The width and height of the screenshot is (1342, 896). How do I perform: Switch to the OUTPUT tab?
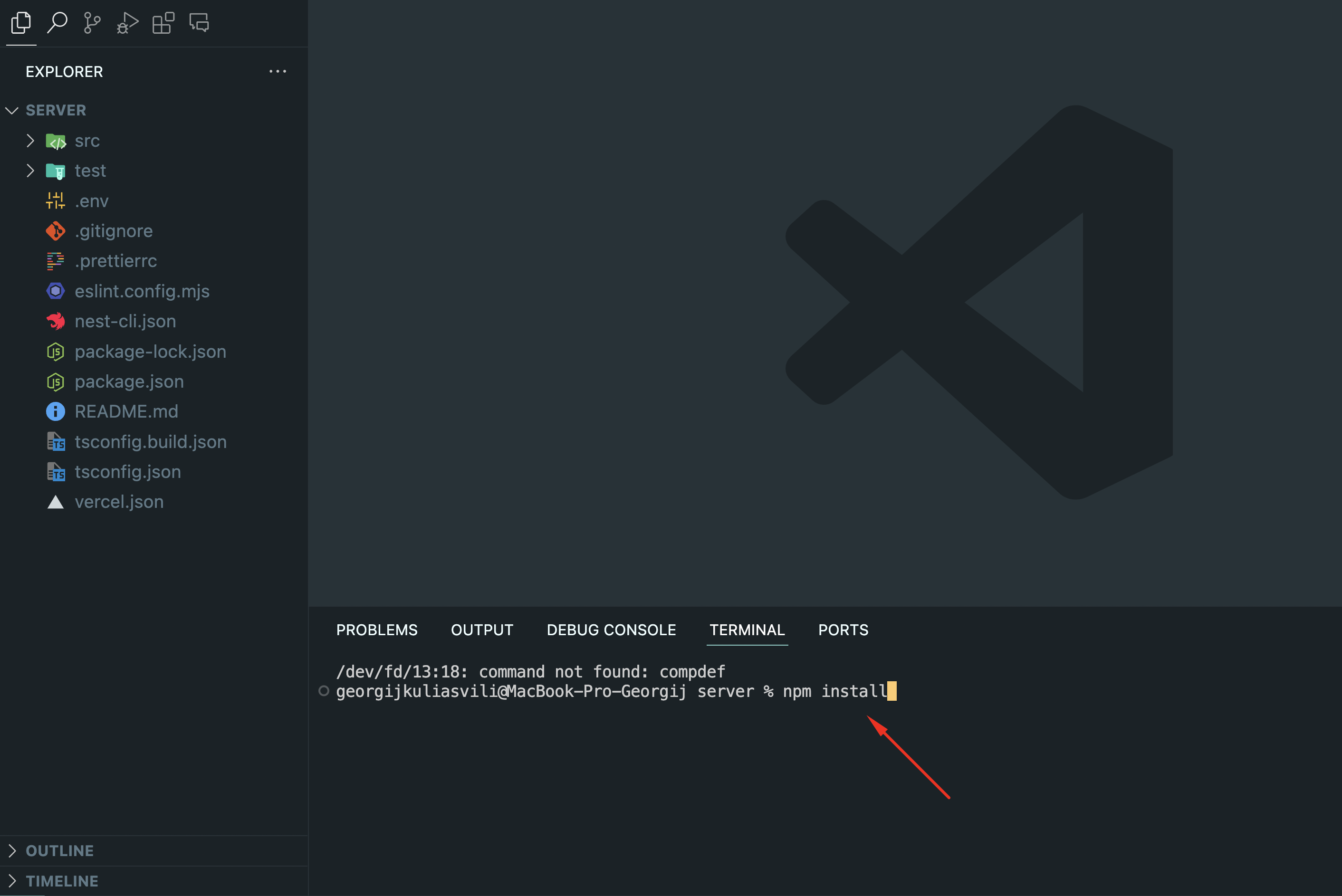tap(482, 629)
